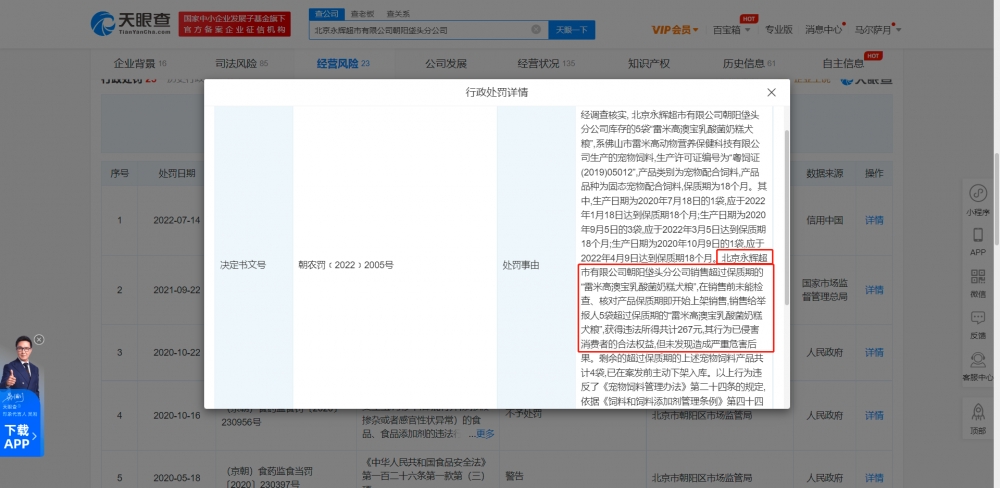The width and height of the screenshot is (1000, 488).
Task: Click the 处罚日期 column header
Action: pos(177,174)
